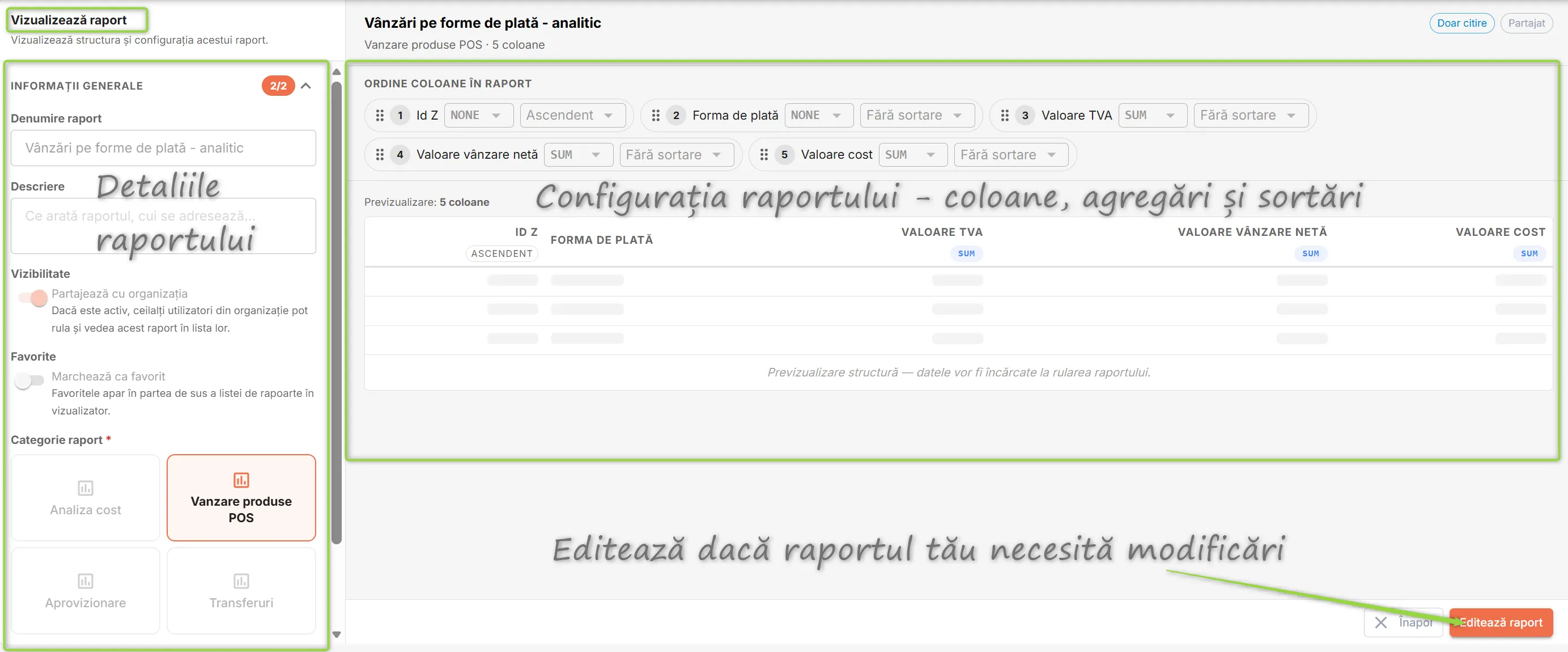Viewport: 1568px width, 652px height.
Task: Open Valoare vânzare netă SUM dropdown
Action: [578, 155]
